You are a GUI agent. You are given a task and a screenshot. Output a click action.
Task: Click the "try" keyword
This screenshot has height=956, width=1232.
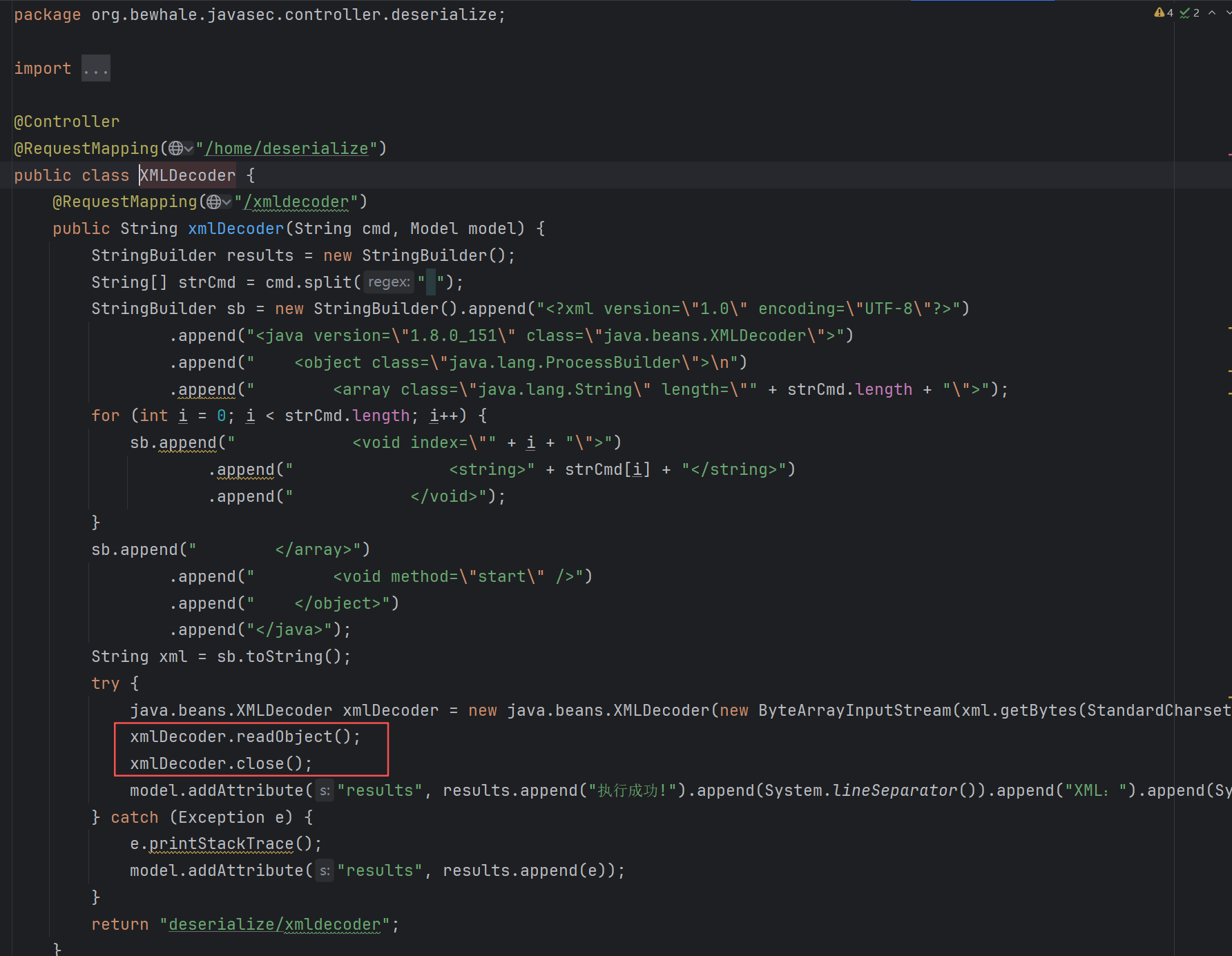[106, 683]
